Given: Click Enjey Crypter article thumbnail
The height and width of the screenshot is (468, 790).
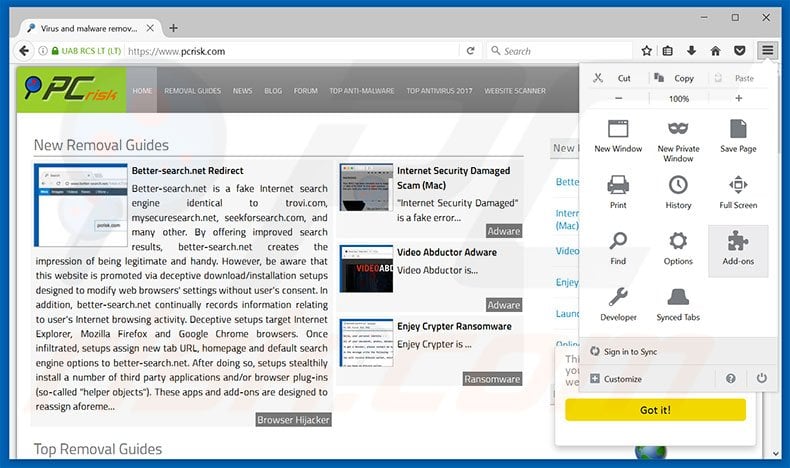Looking at the screenshot, I should pyautogui.click(x=366, y=343).
